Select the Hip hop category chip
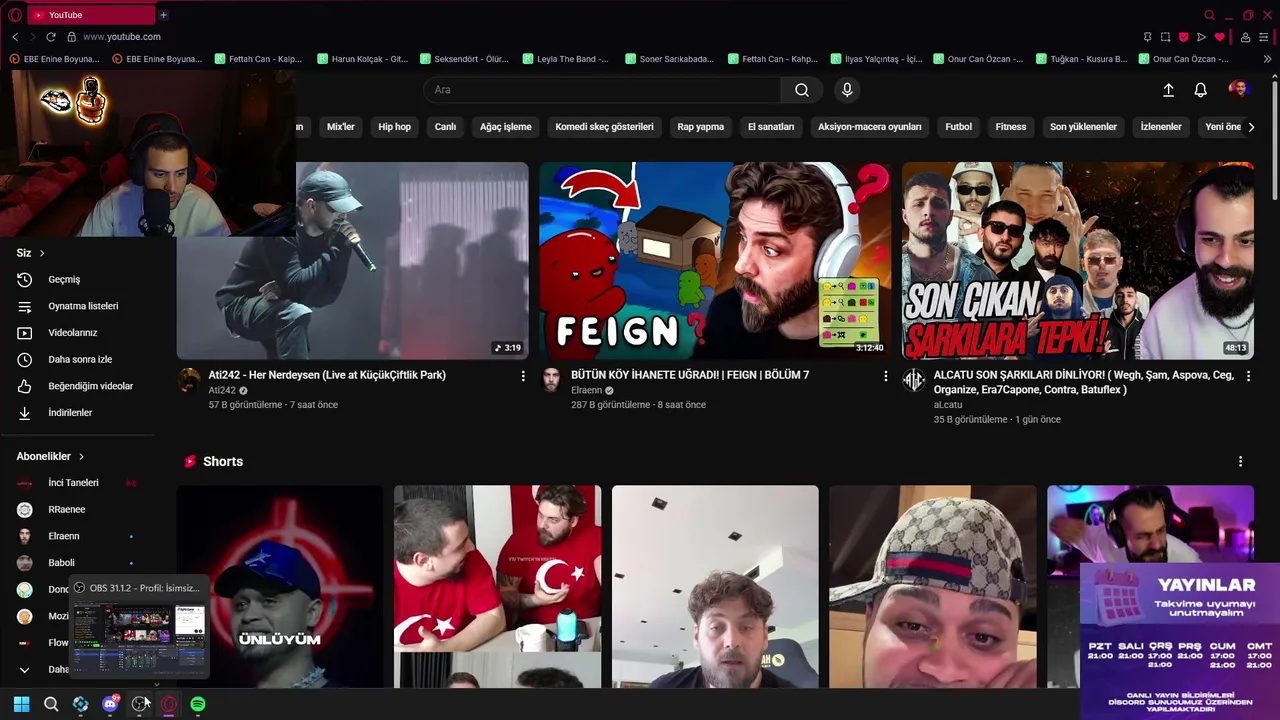 395,127
